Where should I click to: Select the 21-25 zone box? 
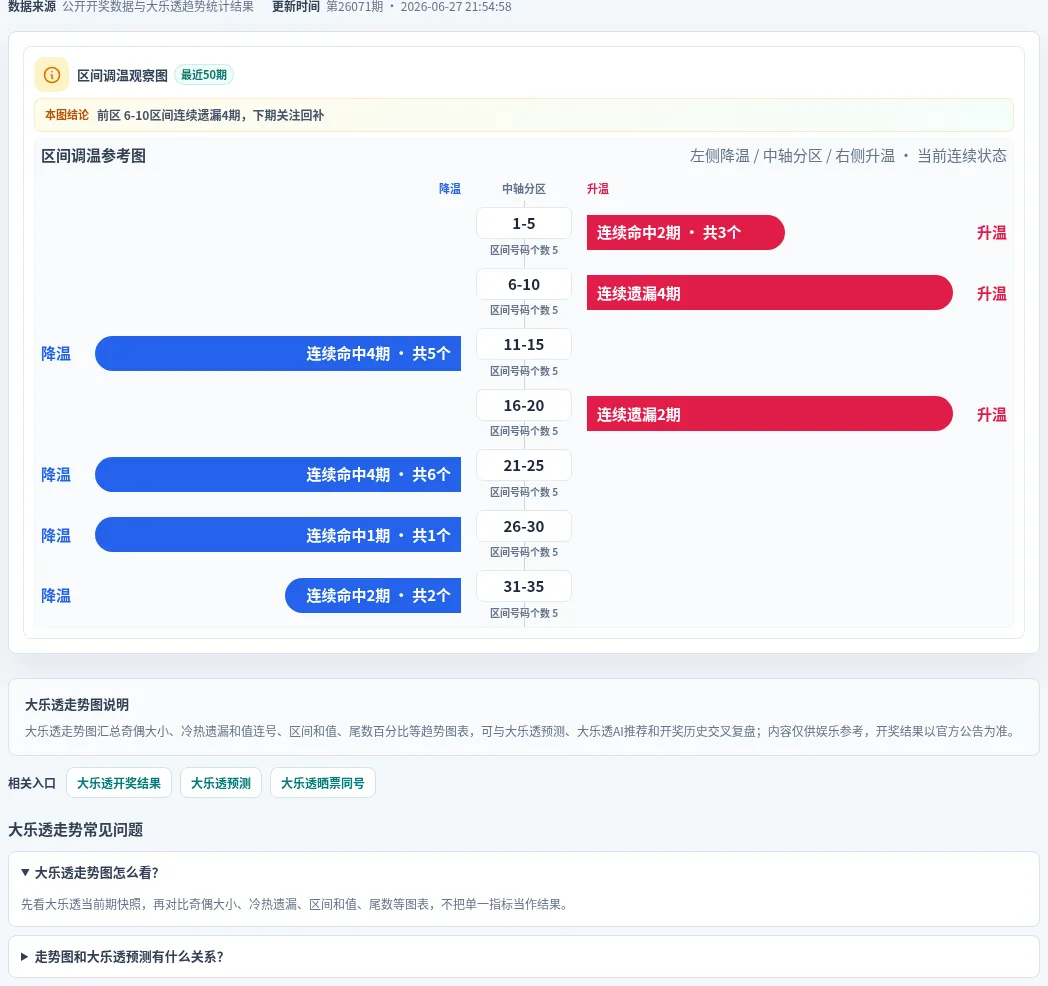[524, 465]
